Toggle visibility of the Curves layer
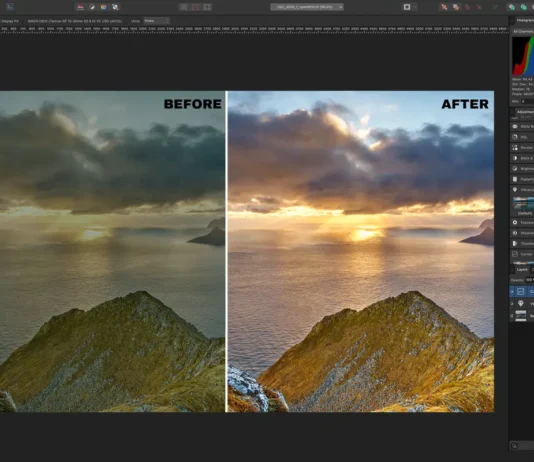The width and height of the screenshot is (534, 462). 512,291
